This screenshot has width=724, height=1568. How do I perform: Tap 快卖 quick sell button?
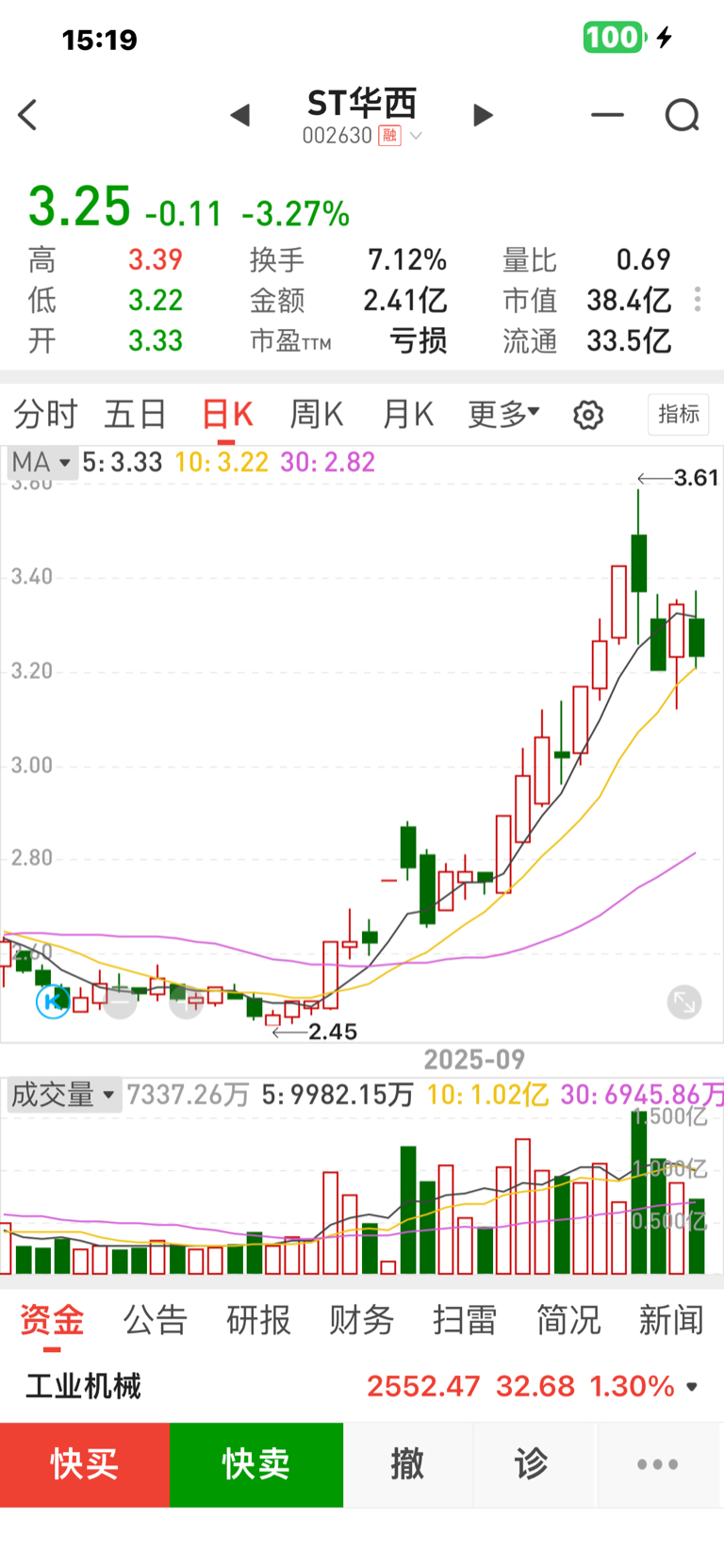point(256,1464)
